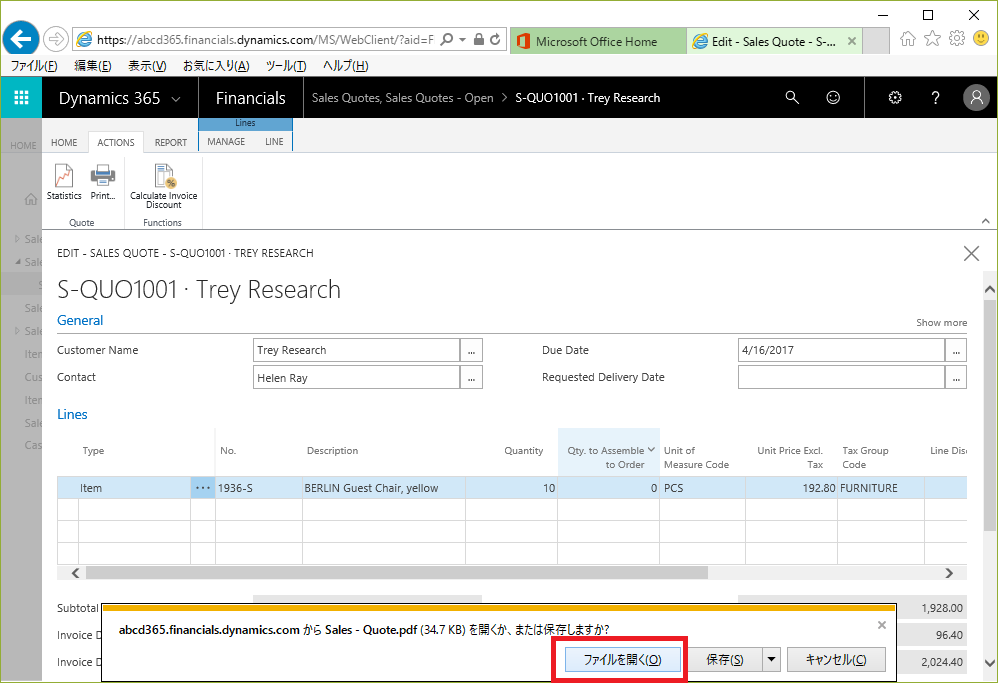The image size is (998, 683).
Task: Open the save button dropdown arrow
Action: pos(771,659)
